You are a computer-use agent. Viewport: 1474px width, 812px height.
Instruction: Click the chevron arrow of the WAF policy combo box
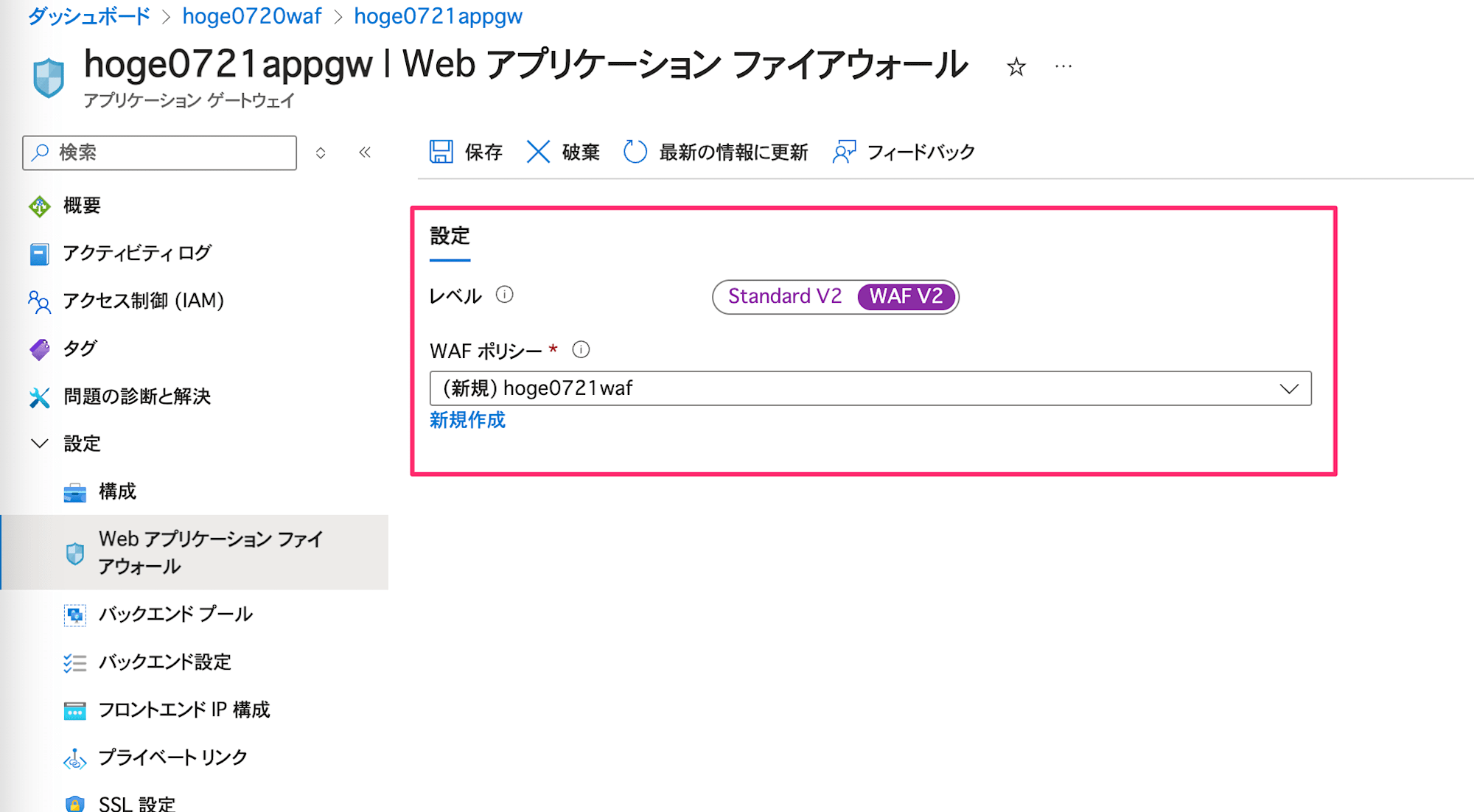(x=1288, y=388)
